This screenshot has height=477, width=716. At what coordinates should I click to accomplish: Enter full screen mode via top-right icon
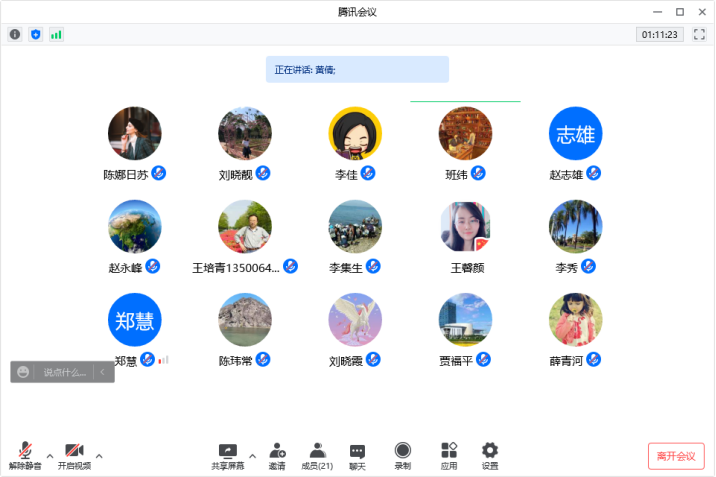(x=699, y=34)
